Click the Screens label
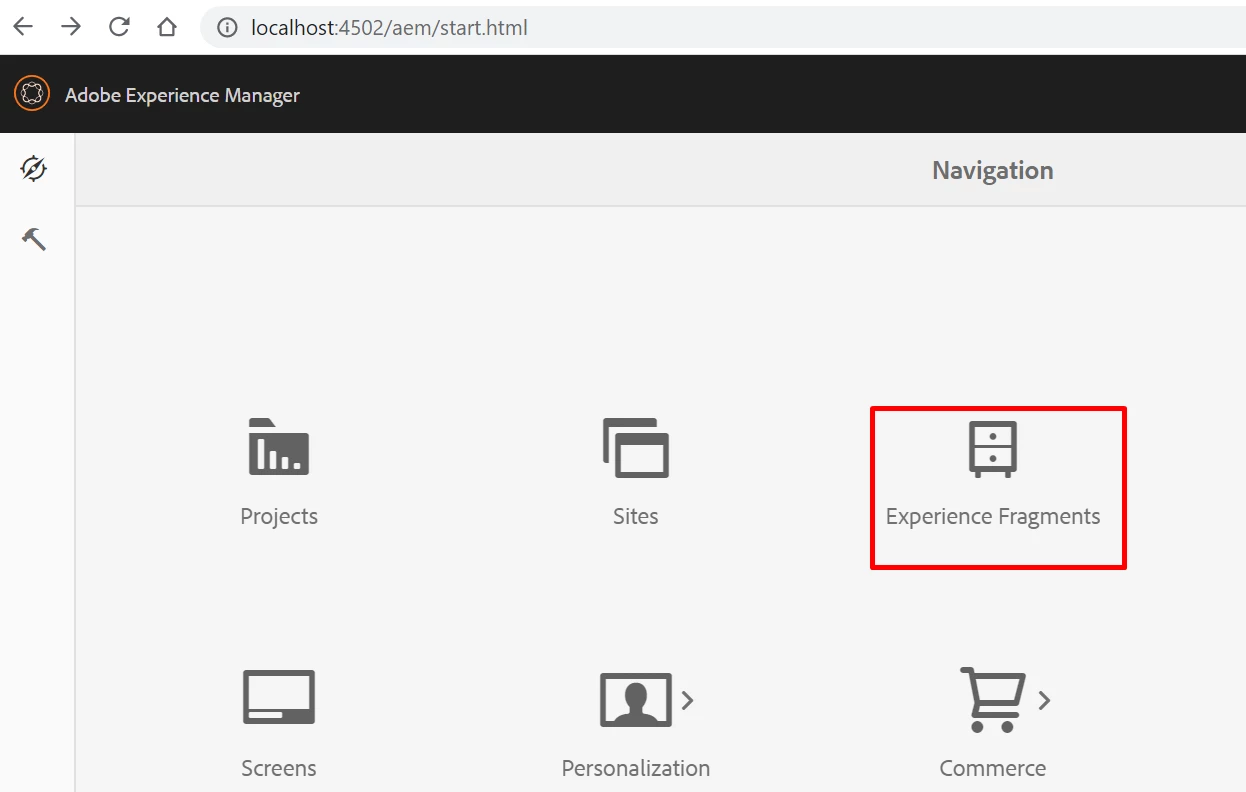The image size is (1246, 792). [x=279, y=768]
